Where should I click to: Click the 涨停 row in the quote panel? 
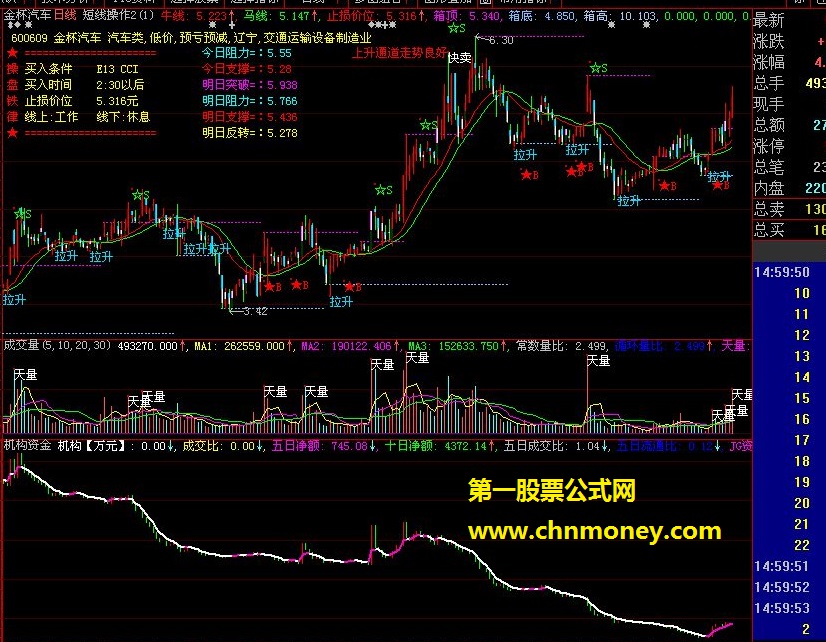click(789, 146)
